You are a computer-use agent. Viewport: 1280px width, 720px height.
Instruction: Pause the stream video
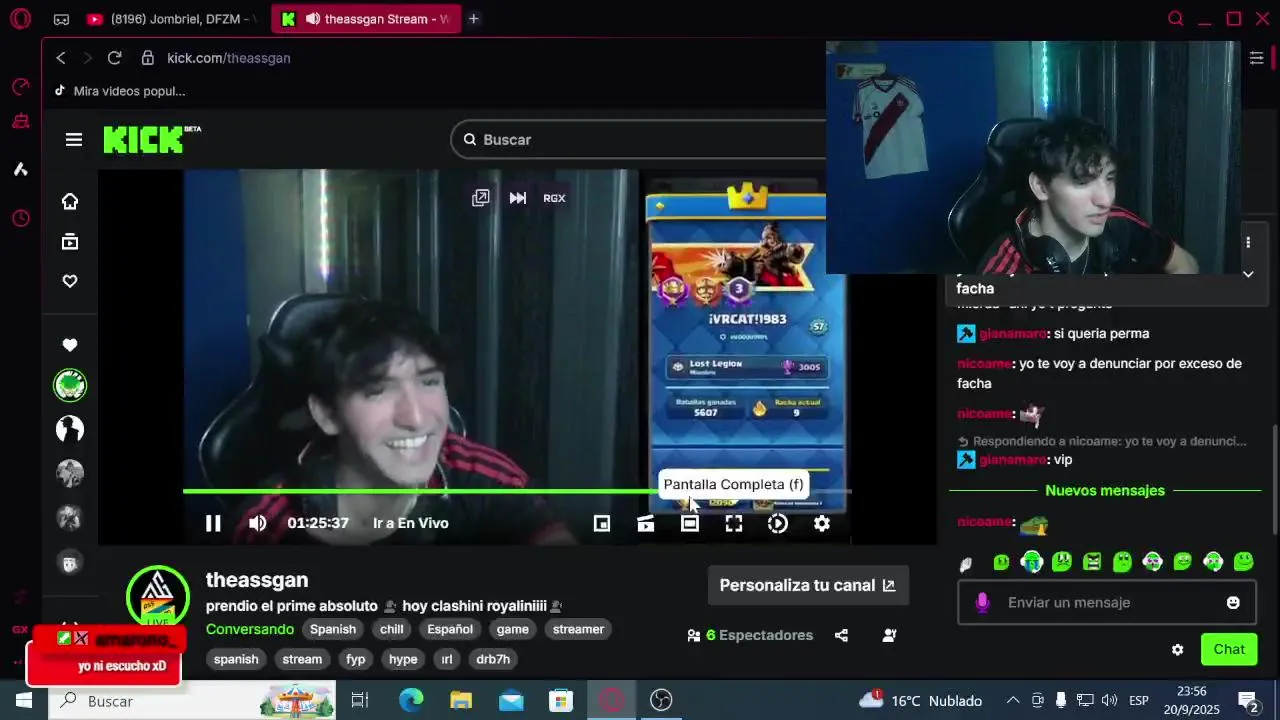click(x=213, y=523)
